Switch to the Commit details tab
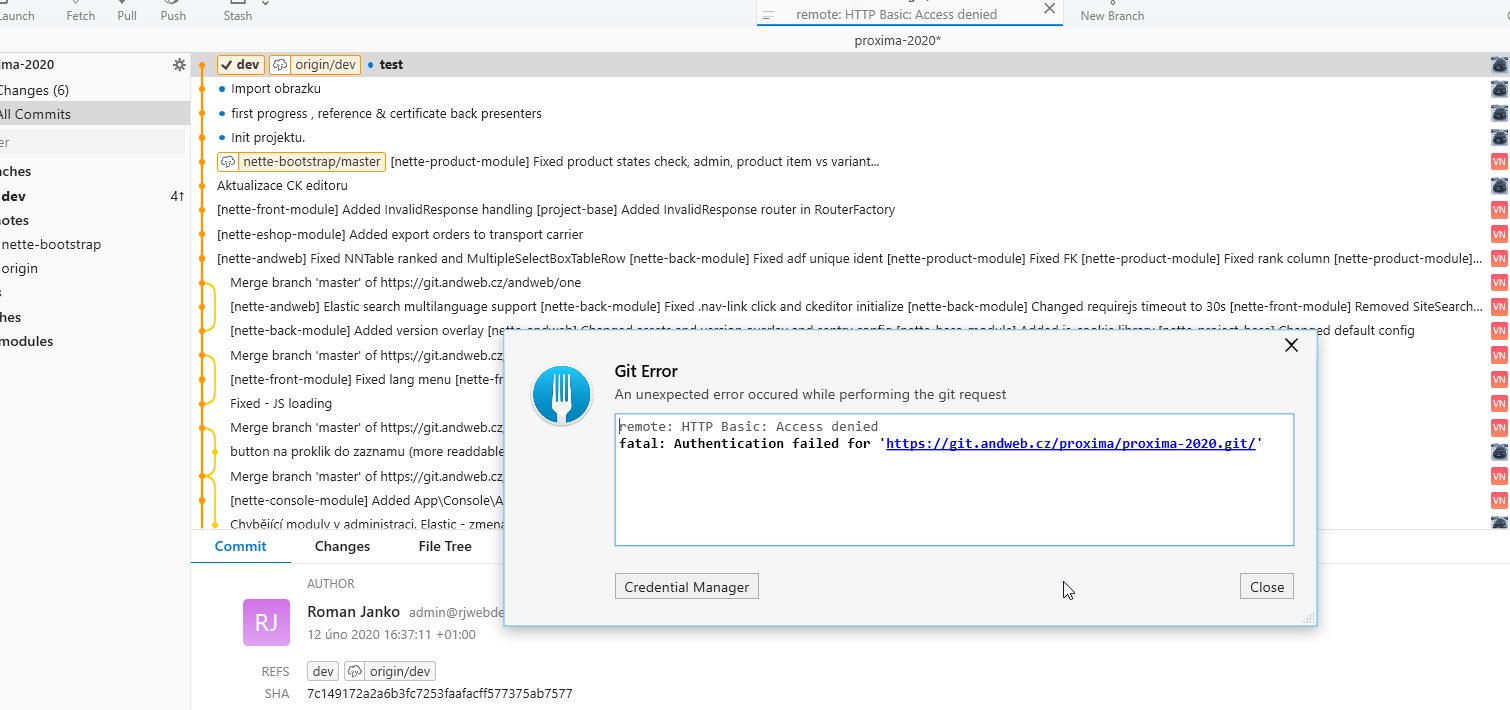Screen dimensions: 1510x710 241,546
